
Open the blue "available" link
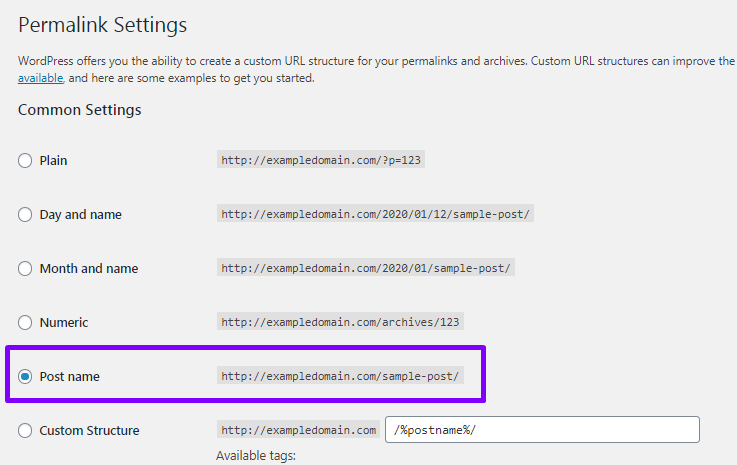point(40,78)
